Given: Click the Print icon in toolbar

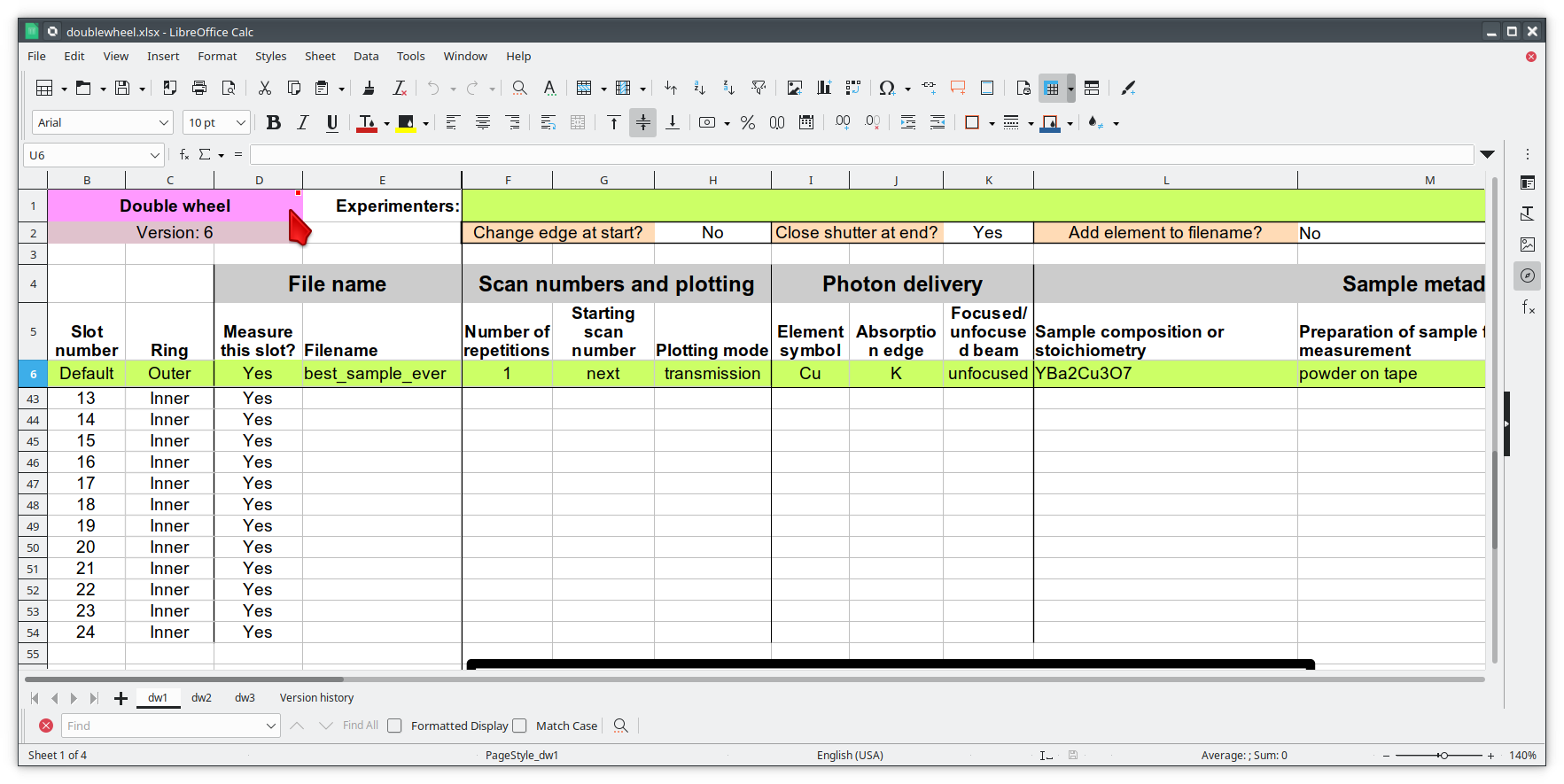Looking at the screenshot, I should pos(199,88).
